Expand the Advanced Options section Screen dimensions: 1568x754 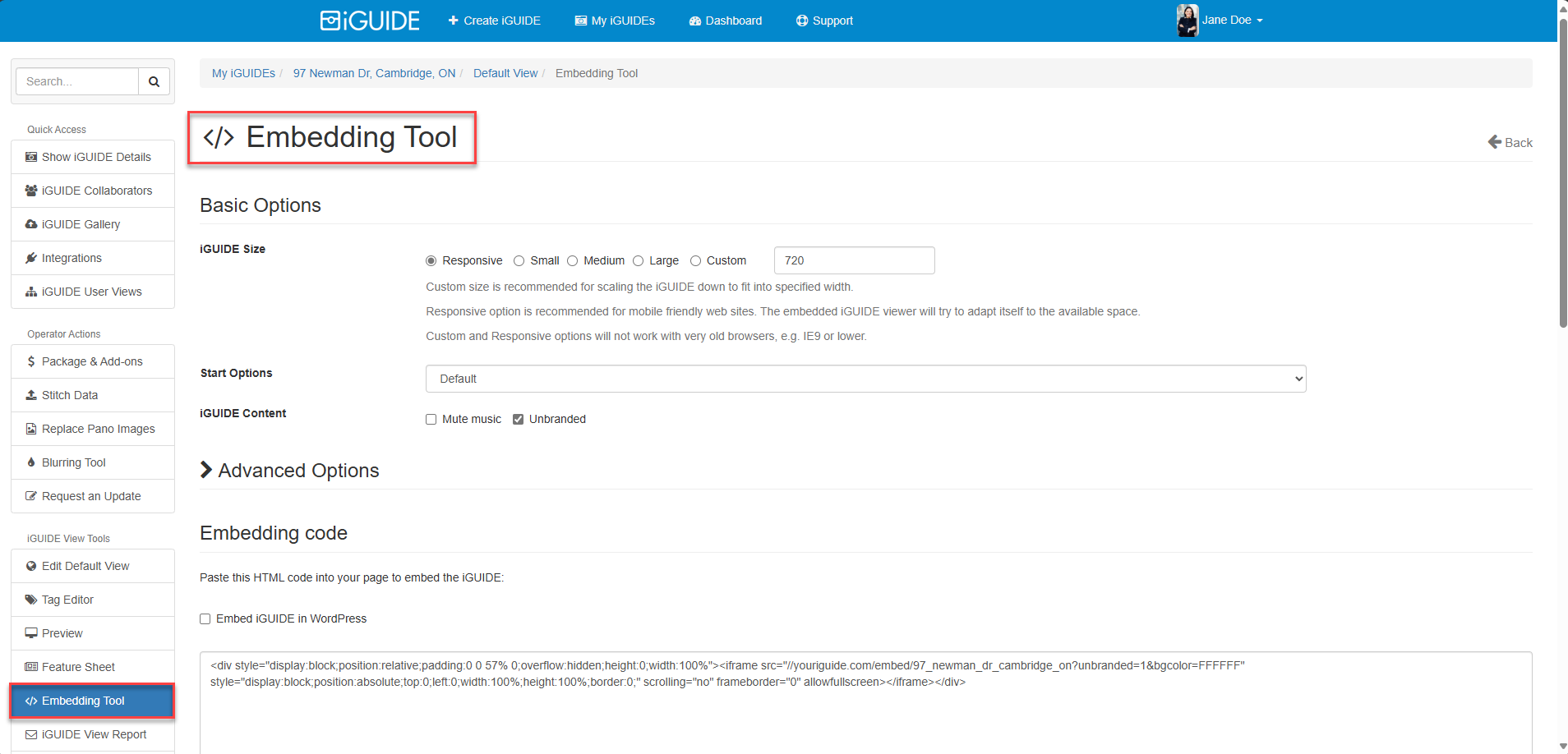tap(289, 471)
